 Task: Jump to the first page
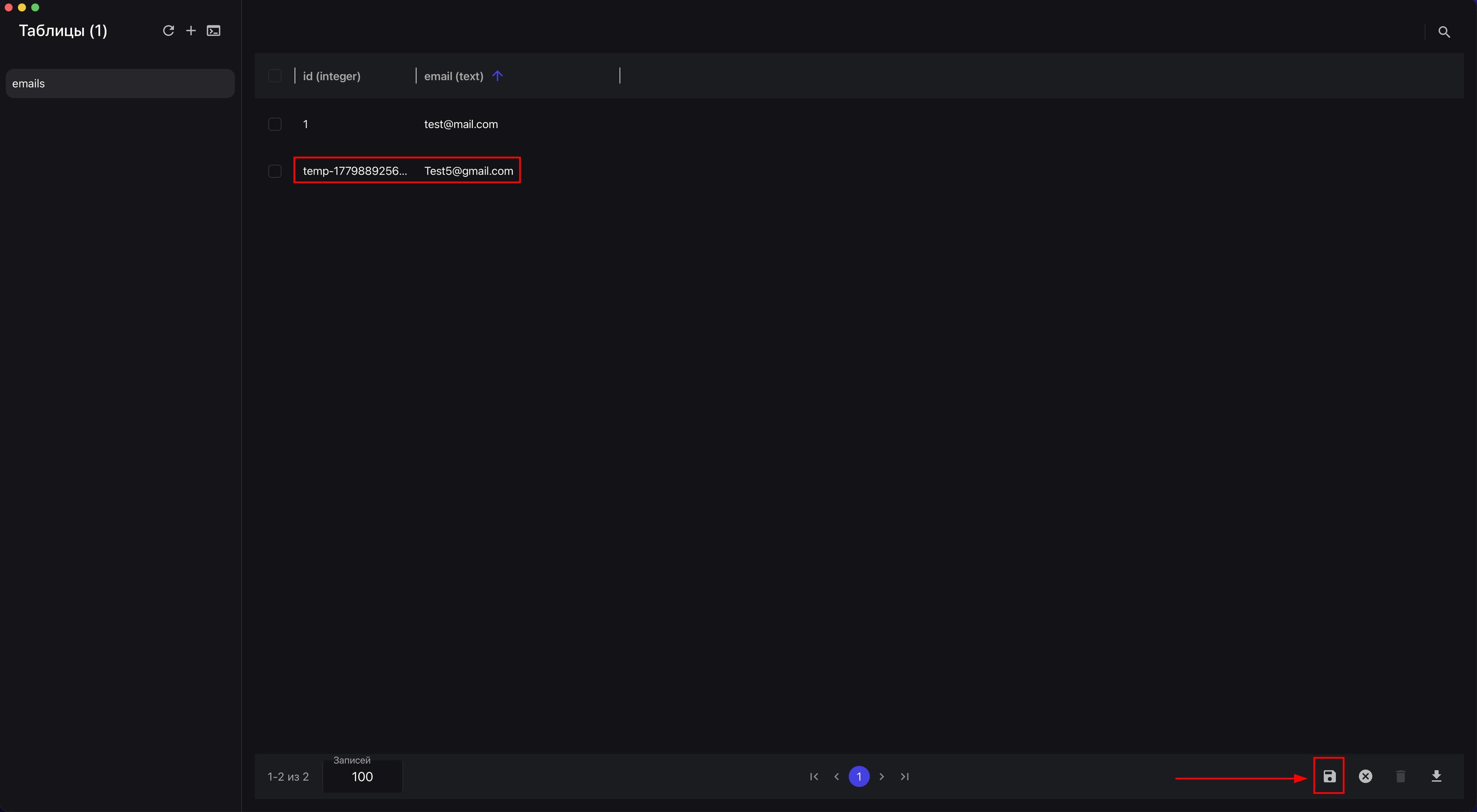click(814, 777)
